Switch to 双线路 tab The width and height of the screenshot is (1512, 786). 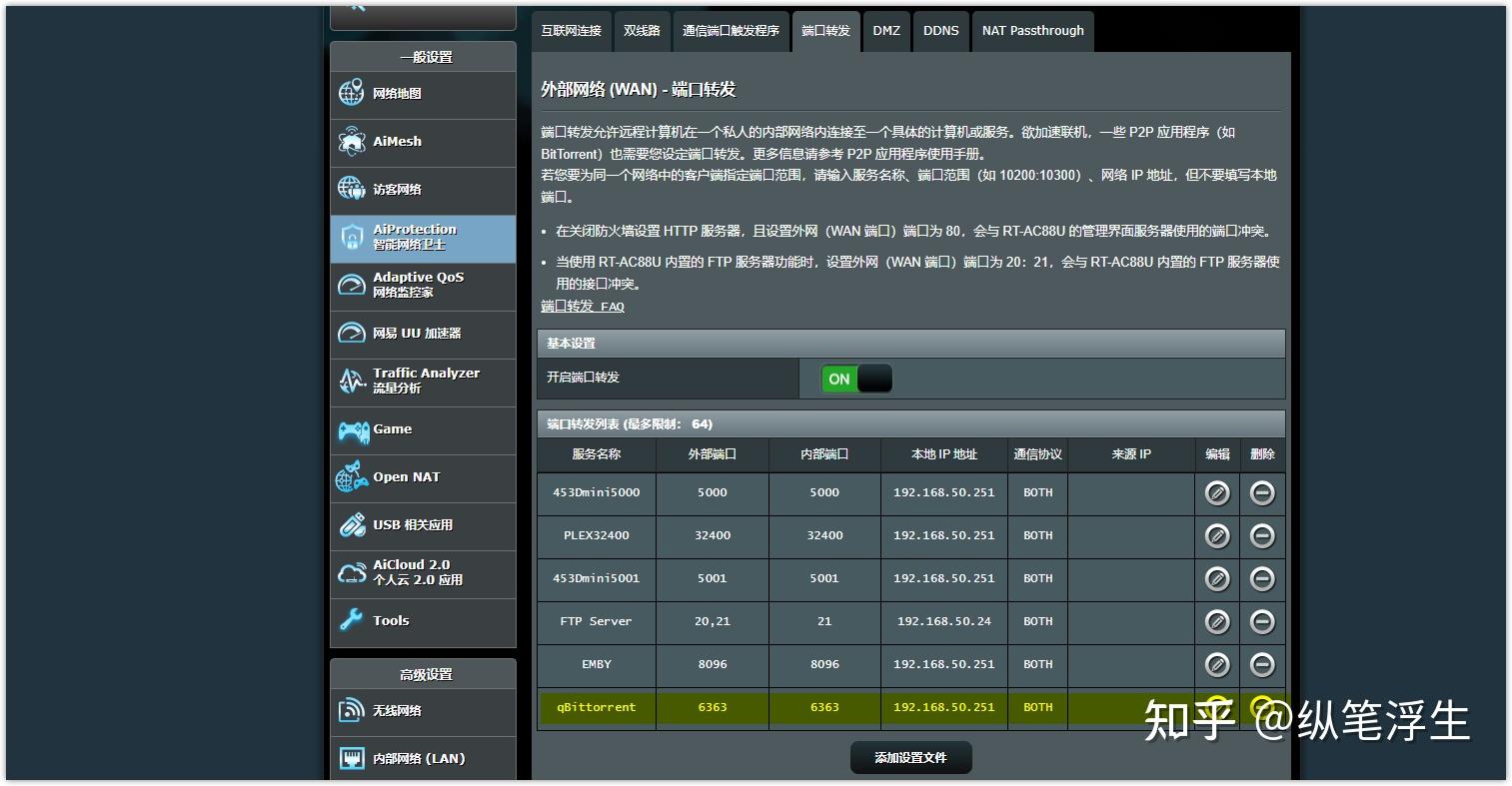[x=643, y=31]
